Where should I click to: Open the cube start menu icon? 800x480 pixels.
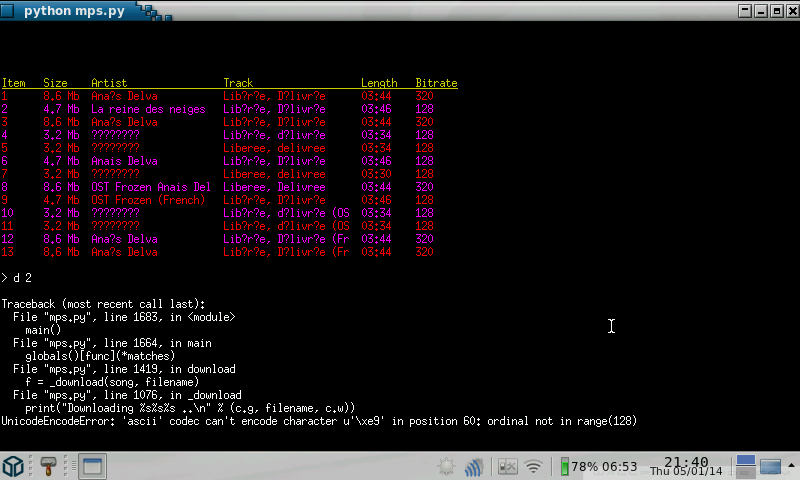(13, 466)
